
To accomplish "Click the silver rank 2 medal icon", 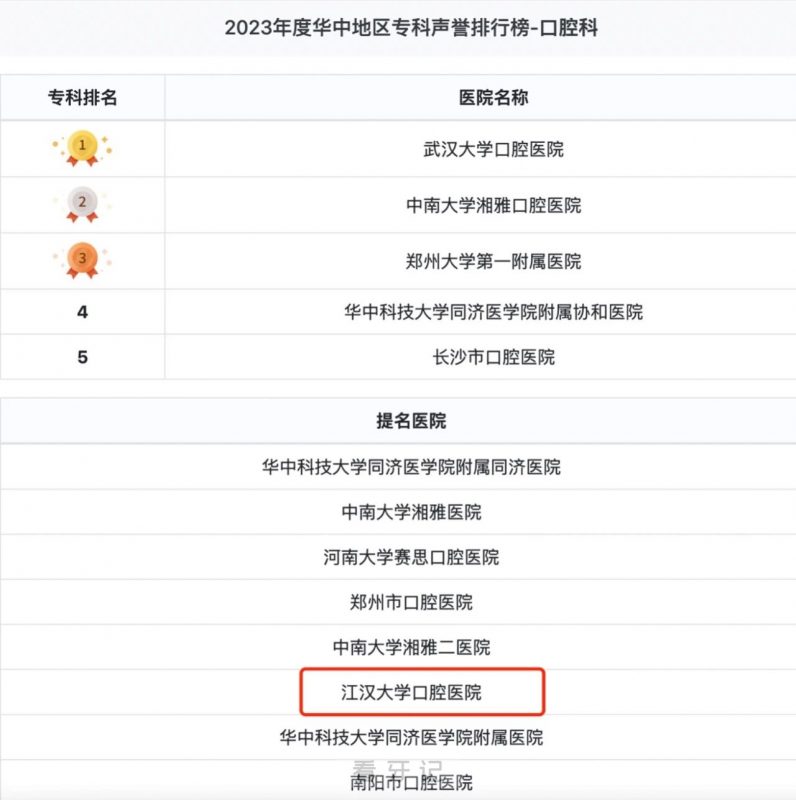I will [82, 205].
